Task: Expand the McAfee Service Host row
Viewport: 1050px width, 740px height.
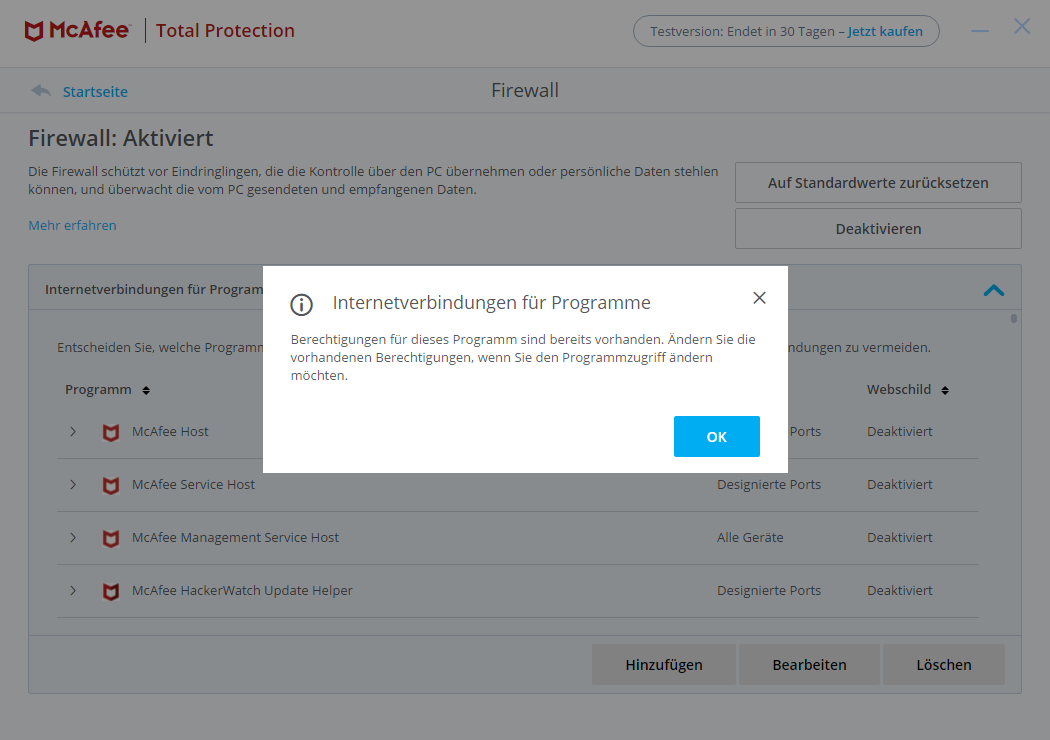Action: point(73,485)
